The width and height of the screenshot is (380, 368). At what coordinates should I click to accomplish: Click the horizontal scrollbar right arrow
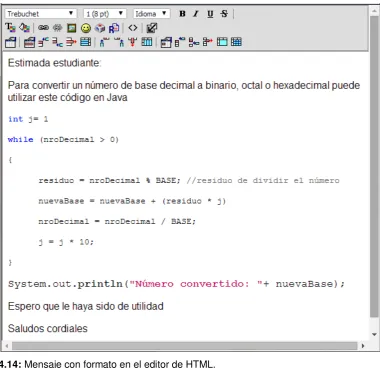[x=363, y=346]
